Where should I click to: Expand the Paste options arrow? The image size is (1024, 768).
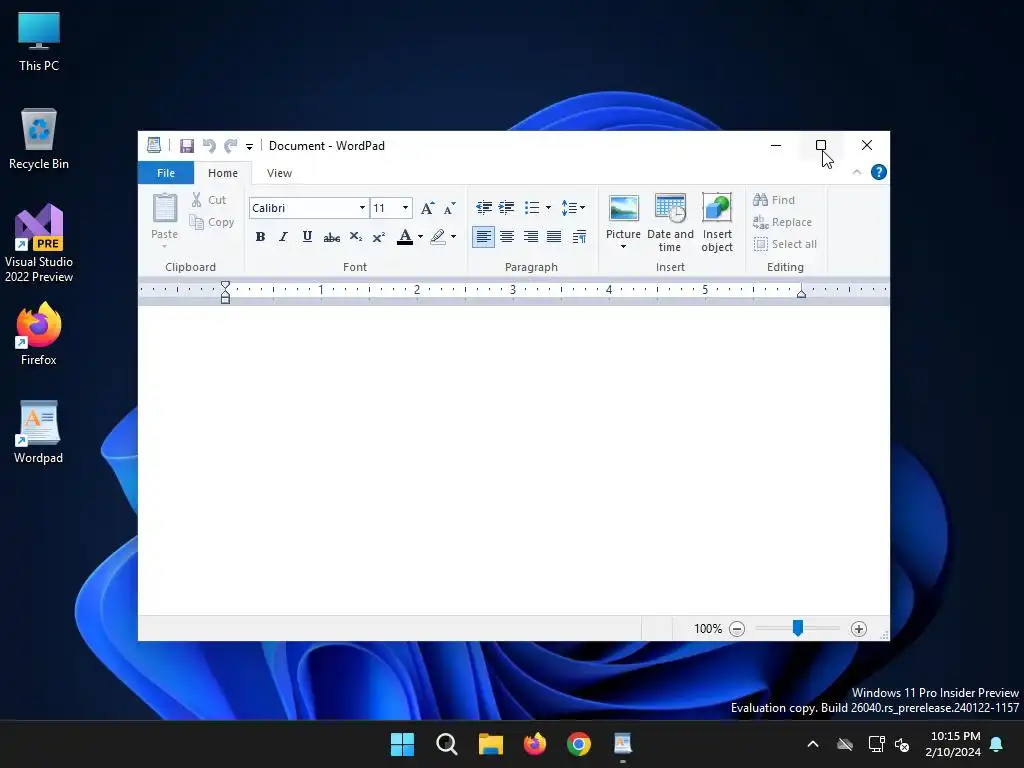pyautogui.click(x=165, y=246)
